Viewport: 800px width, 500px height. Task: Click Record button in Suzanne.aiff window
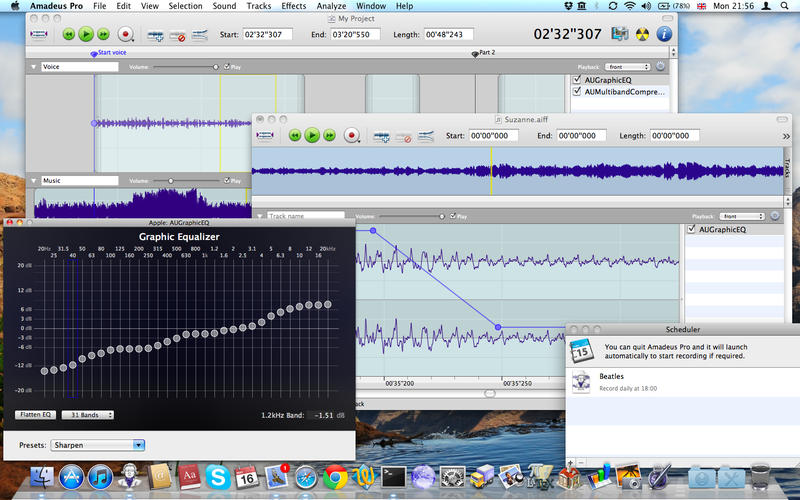point(352,135)
